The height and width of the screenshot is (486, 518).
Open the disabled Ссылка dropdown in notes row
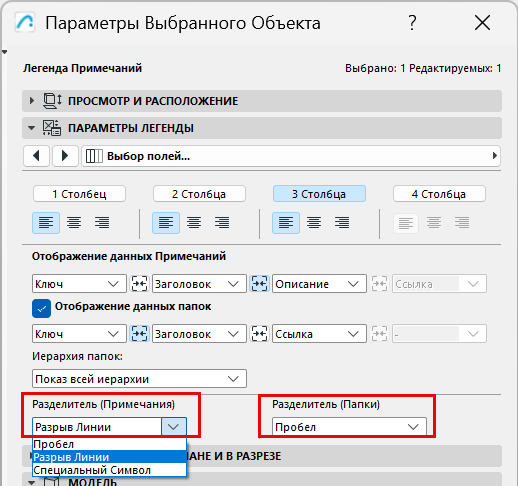coord(439,284)
